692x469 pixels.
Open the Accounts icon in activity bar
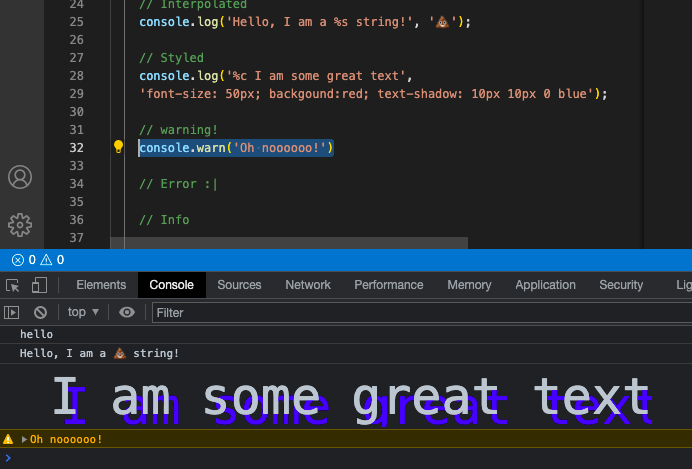click(20, 177)
